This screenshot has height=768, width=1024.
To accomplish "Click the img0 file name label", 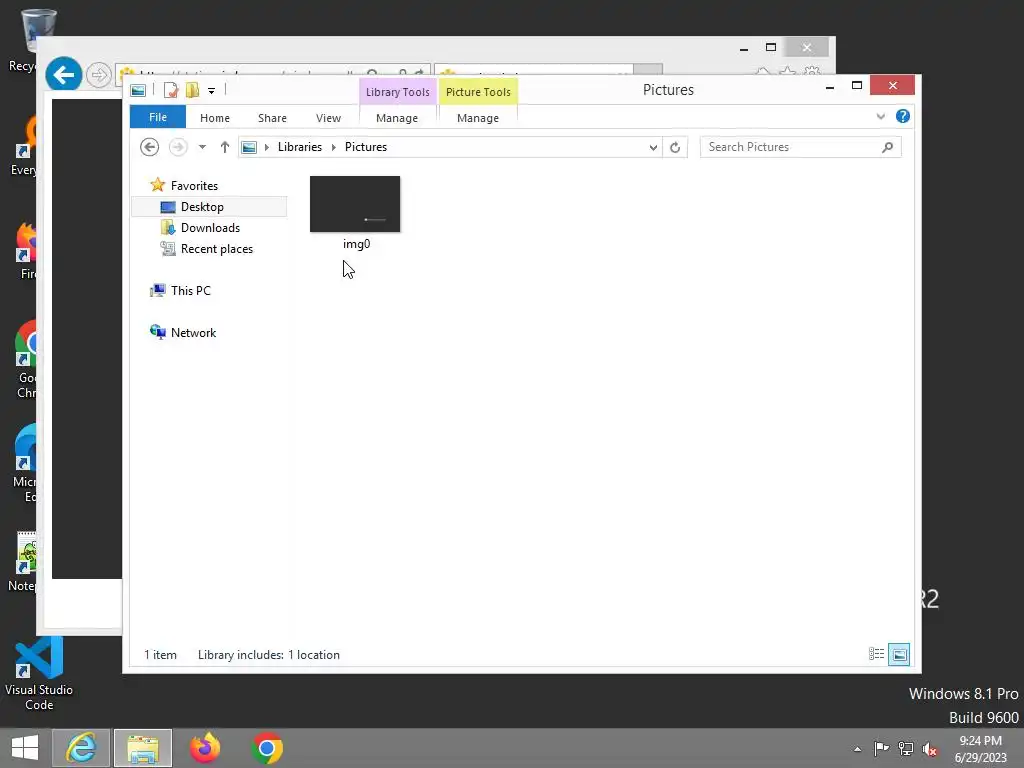I will pyautogui.click(x=357, y=244).
